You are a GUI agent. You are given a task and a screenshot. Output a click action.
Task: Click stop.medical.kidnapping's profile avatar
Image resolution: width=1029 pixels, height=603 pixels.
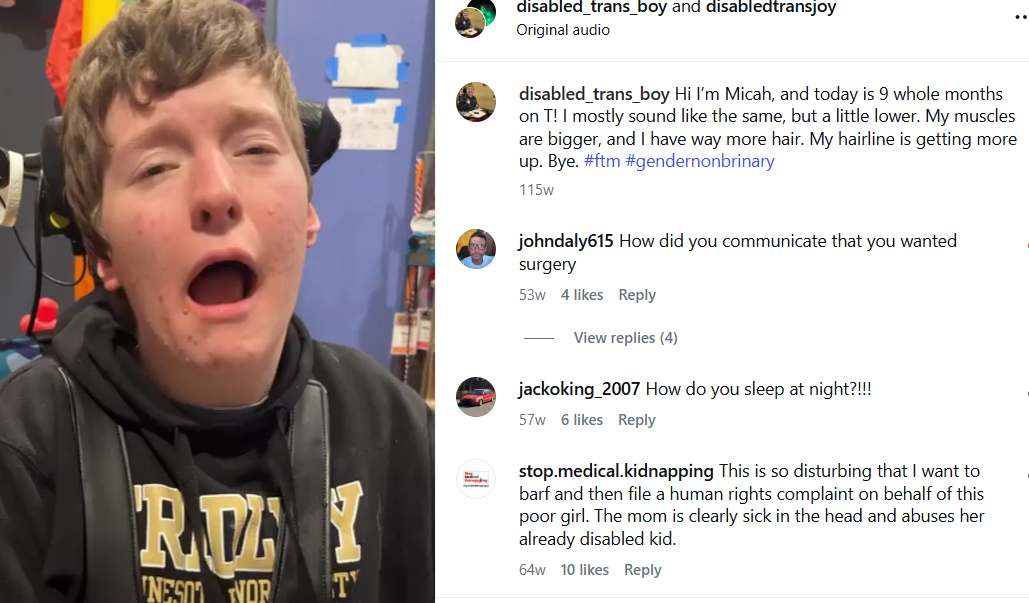476,479
